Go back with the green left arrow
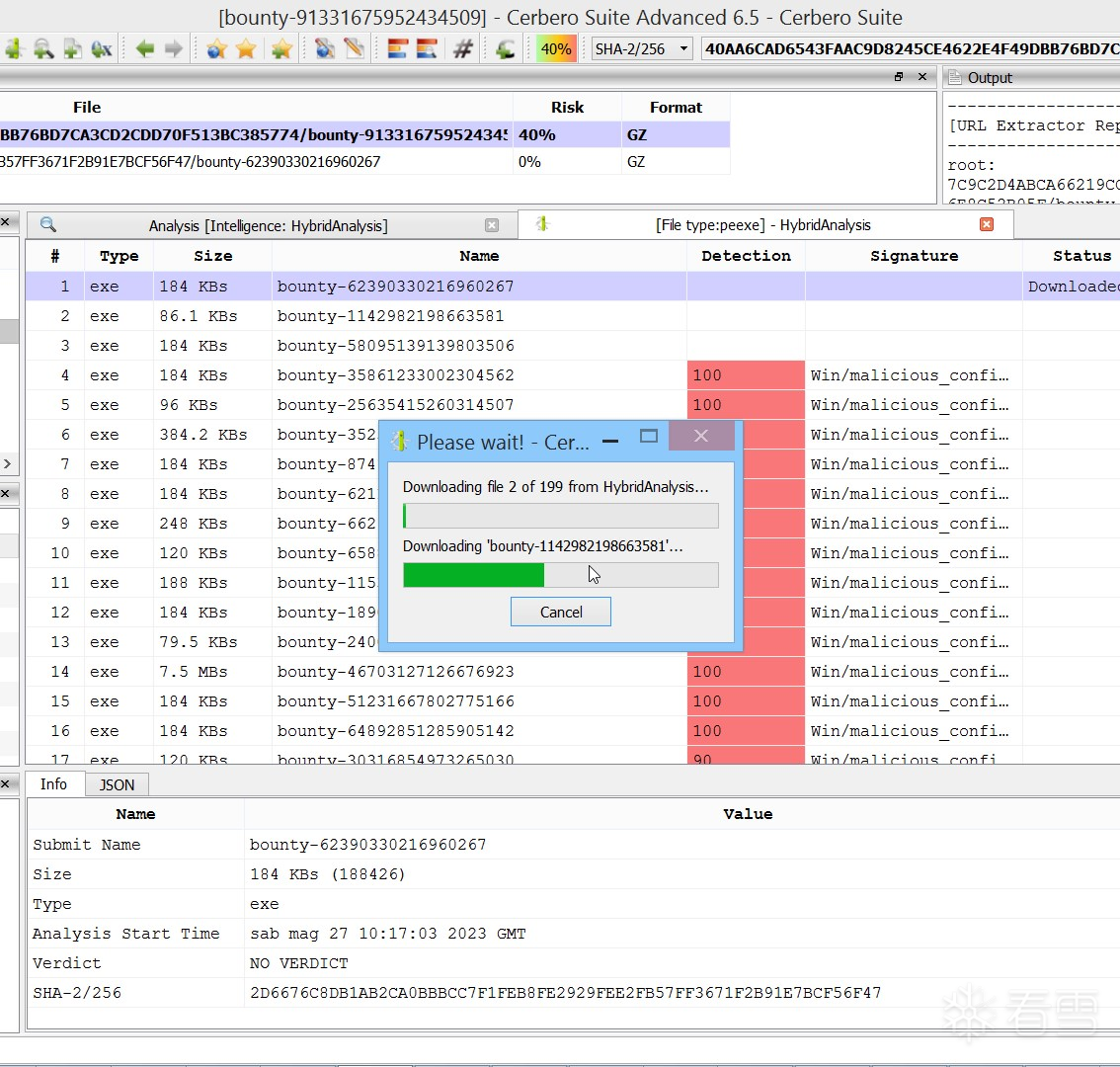This screenshot has height=1067, width=1120. tap(145, 48)
